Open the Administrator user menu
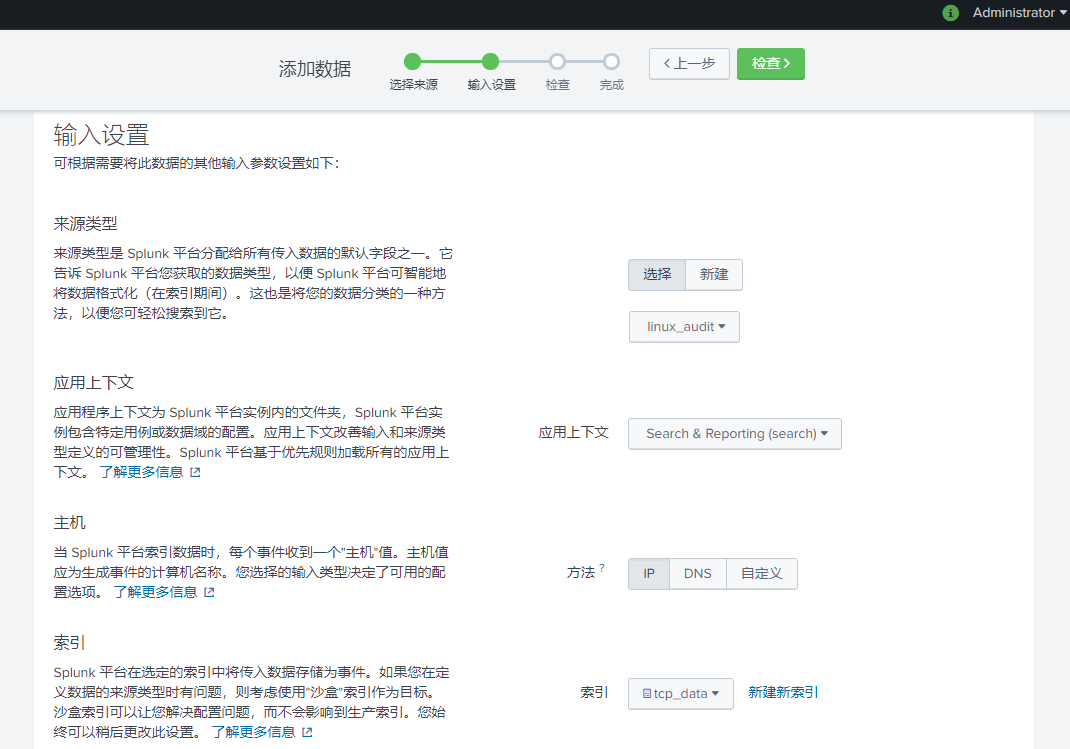The image size is (1070, 749). click(1020, 13)
